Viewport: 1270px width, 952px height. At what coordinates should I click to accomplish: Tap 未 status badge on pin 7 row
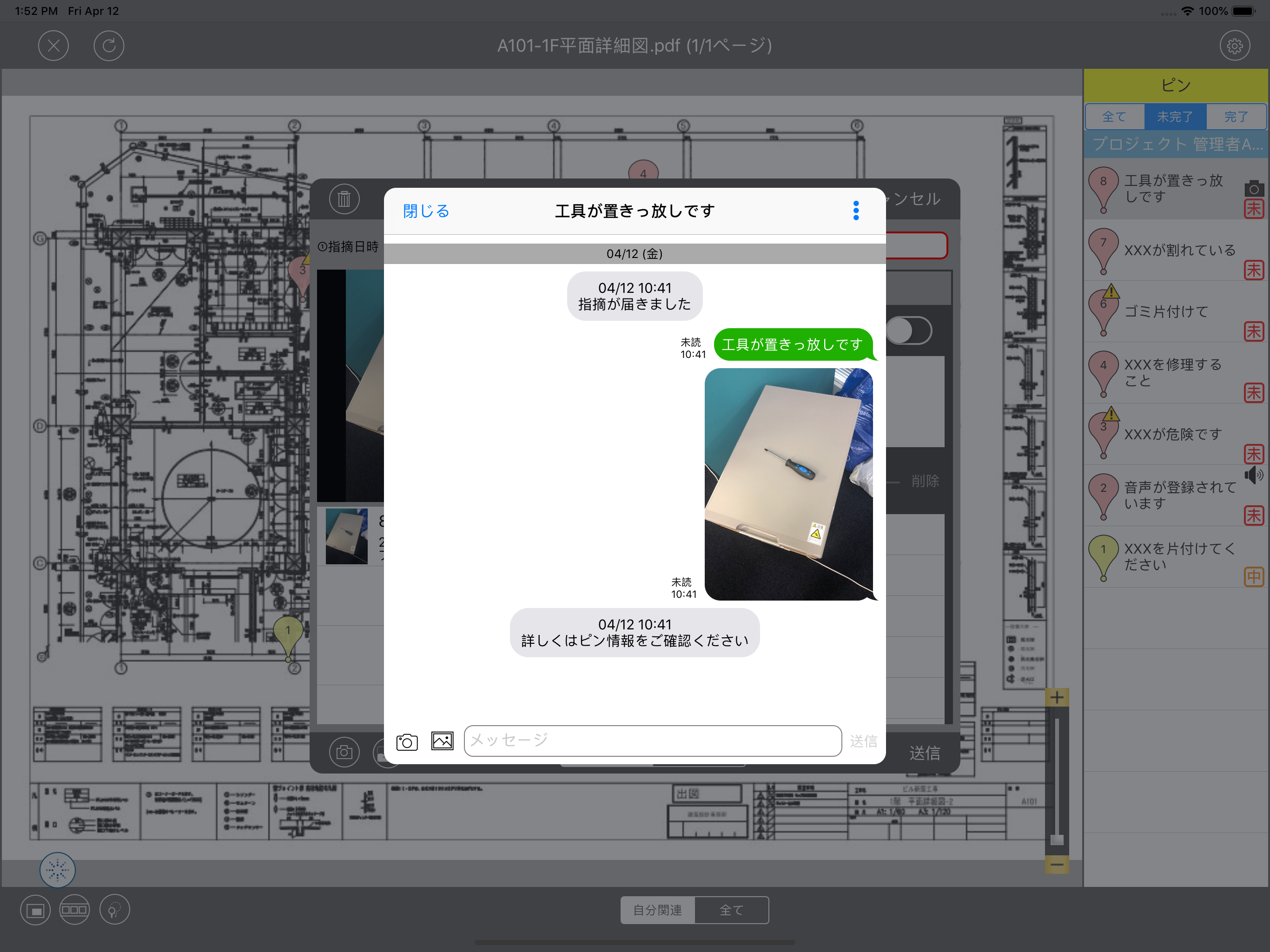[1253, 270]
